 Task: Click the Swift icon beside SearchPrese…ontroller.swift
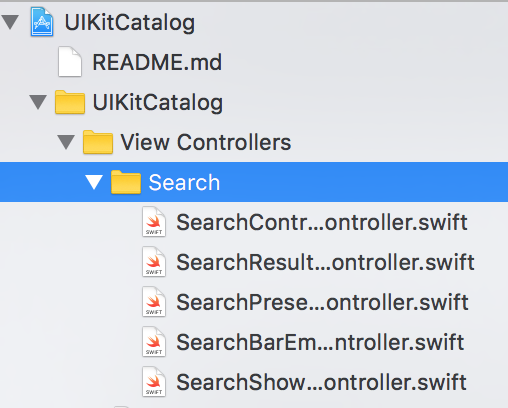[x=154, y=302]
